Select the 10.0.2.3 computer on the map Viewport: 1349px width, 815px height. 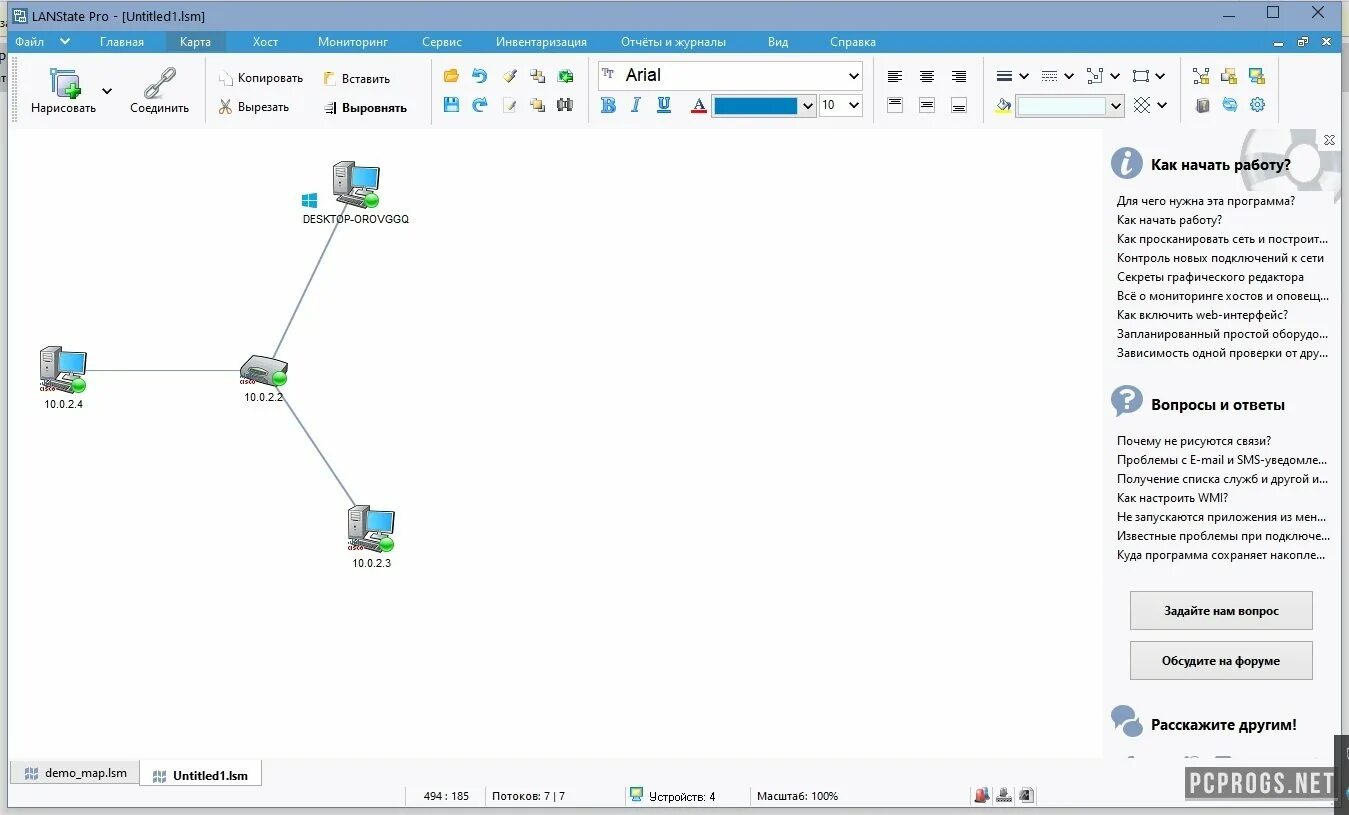pyautogui.click(x=371, y=529)
